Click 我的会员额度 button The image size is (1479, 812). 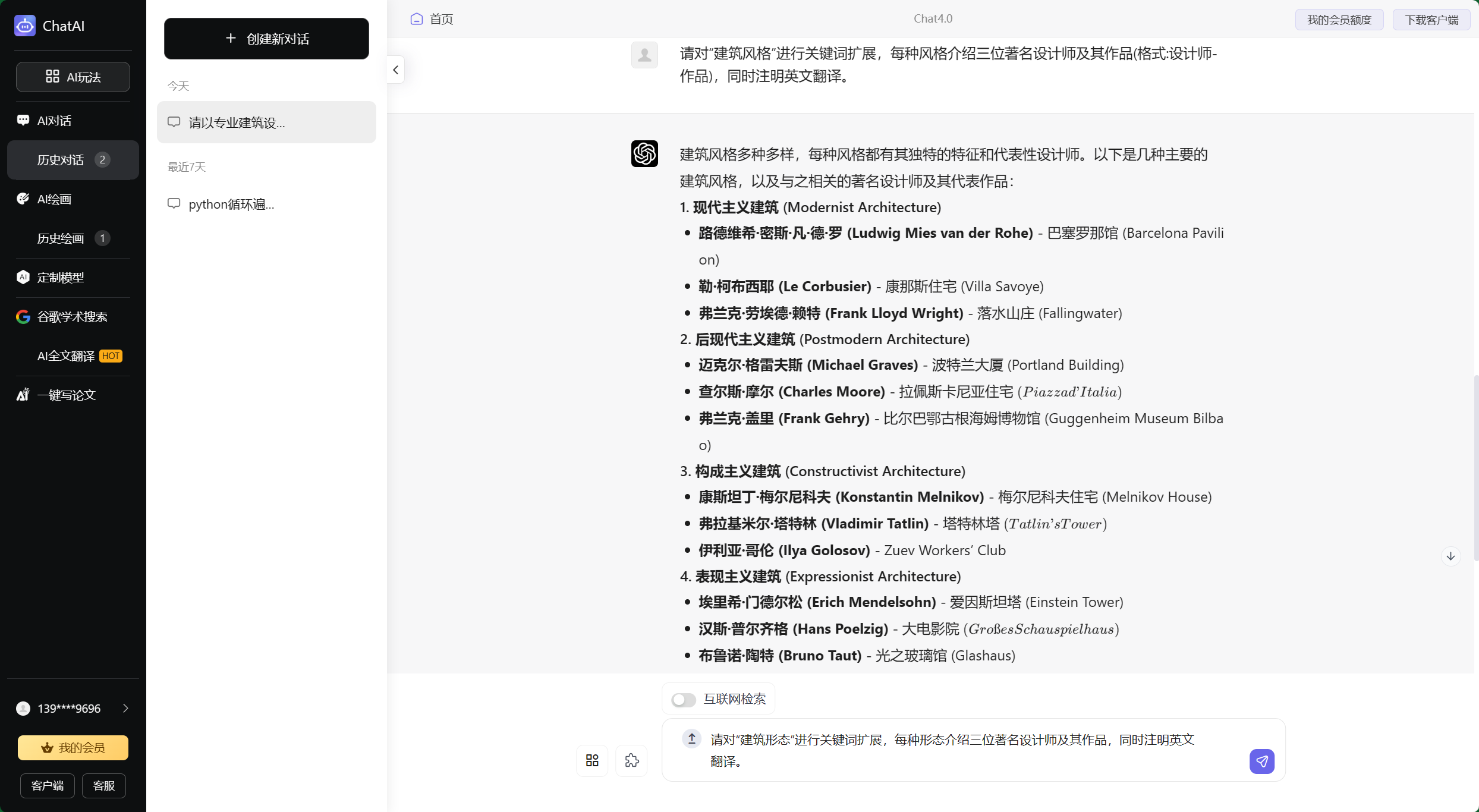click(x=1339, y=20)
